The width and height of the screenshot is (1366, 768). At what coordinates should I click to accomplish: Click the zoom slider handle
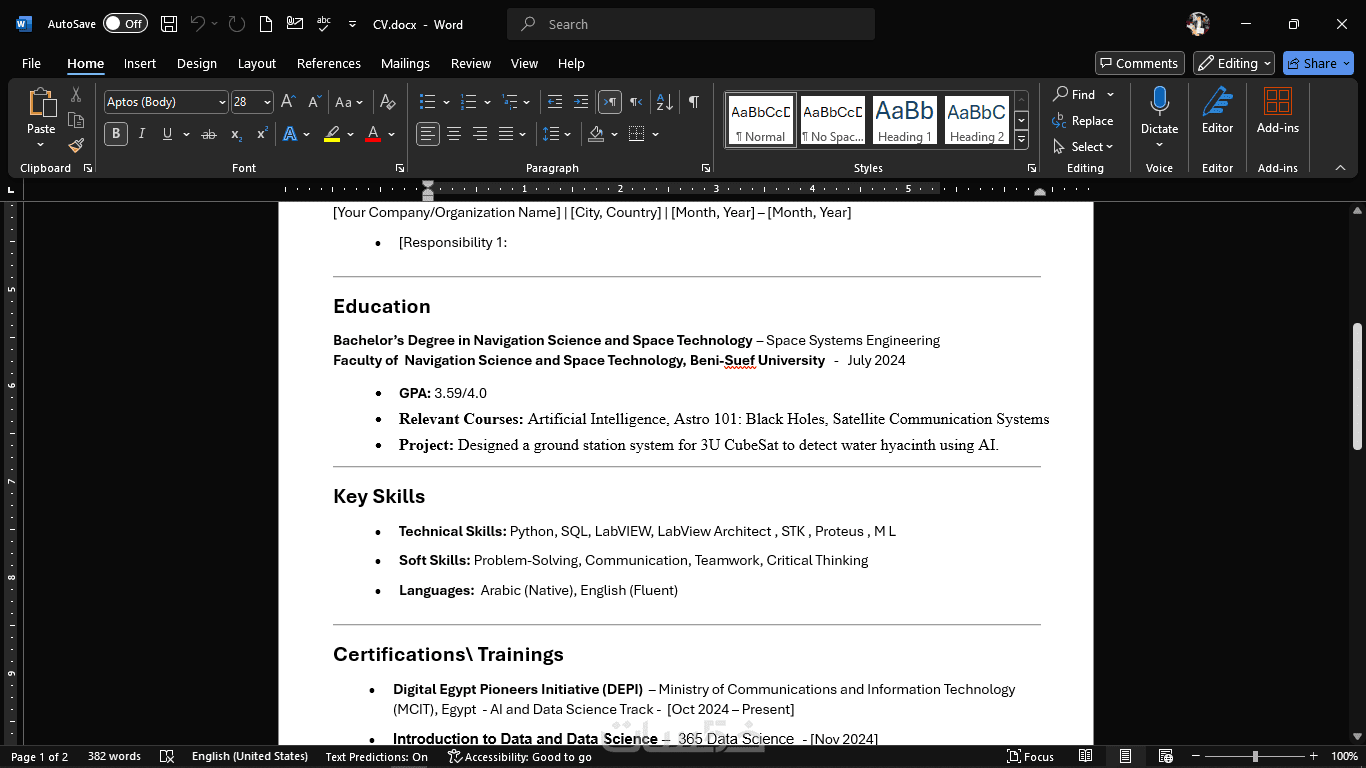1255,757
